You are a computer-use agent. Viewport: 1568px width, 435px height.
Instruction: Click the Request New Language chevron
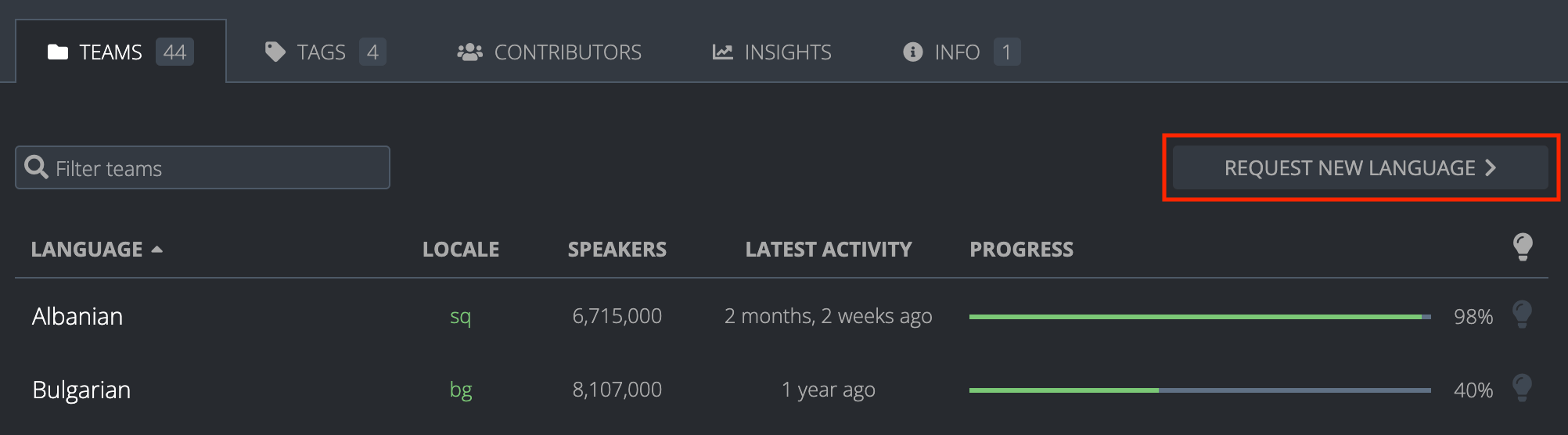(1491, 167)
